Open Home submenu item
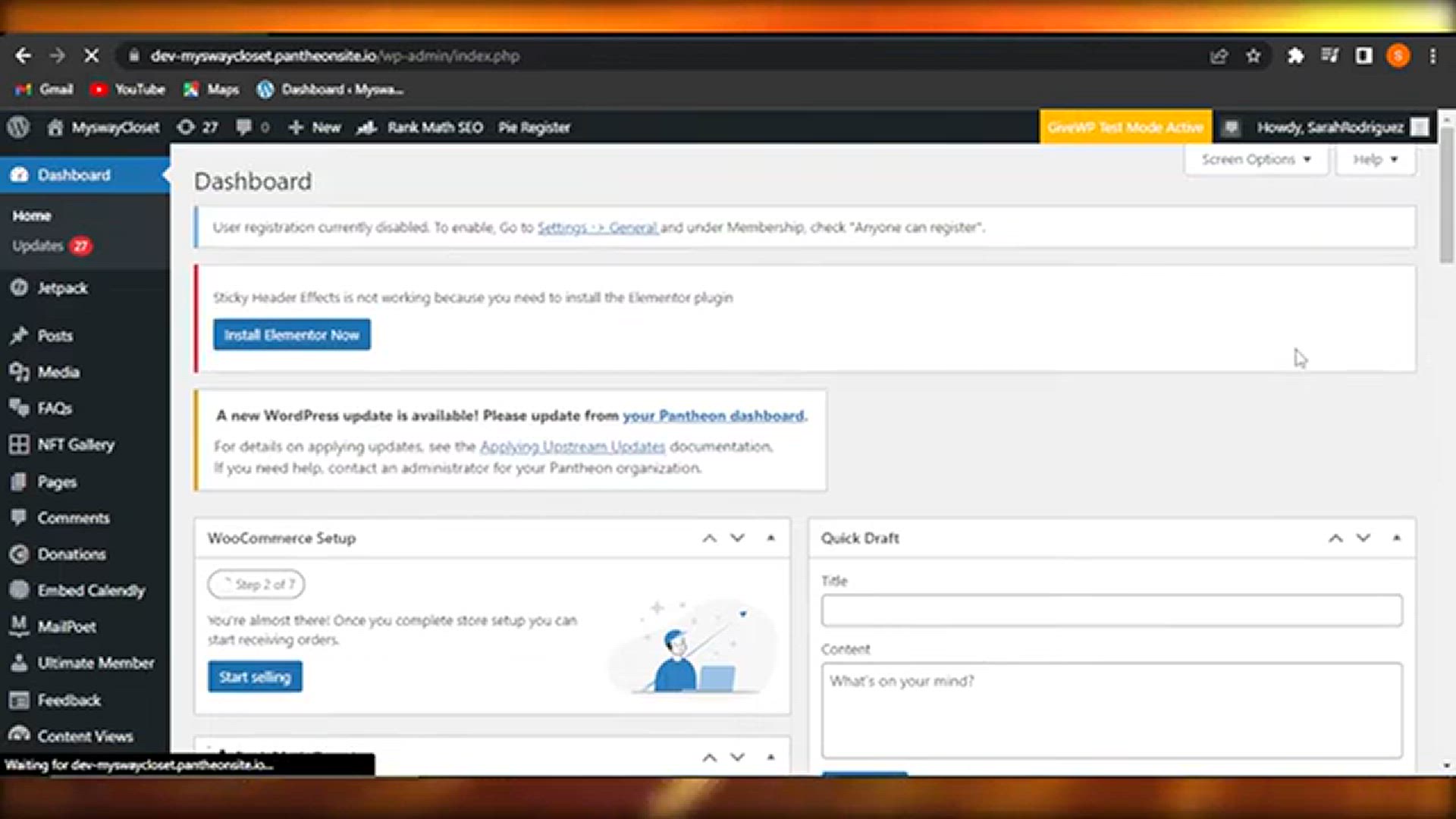 pyautogui.click(x=32, y=216)
